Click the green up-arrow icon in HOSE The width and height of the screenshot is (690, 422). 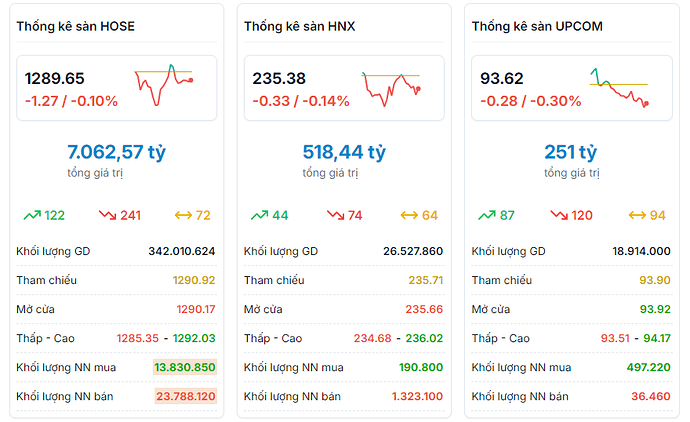[30, 215]
